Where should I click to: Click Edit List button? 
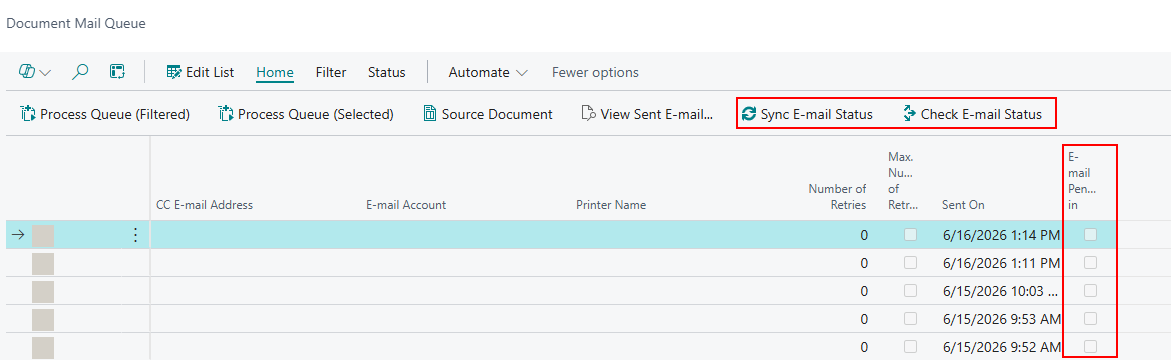200,72
